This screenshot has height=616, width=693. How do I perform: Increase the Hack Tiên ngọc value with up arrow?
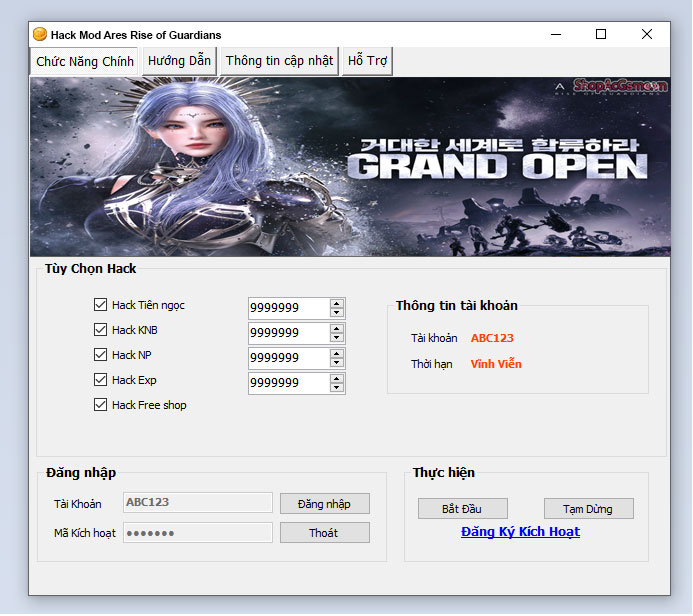point(337,303)
